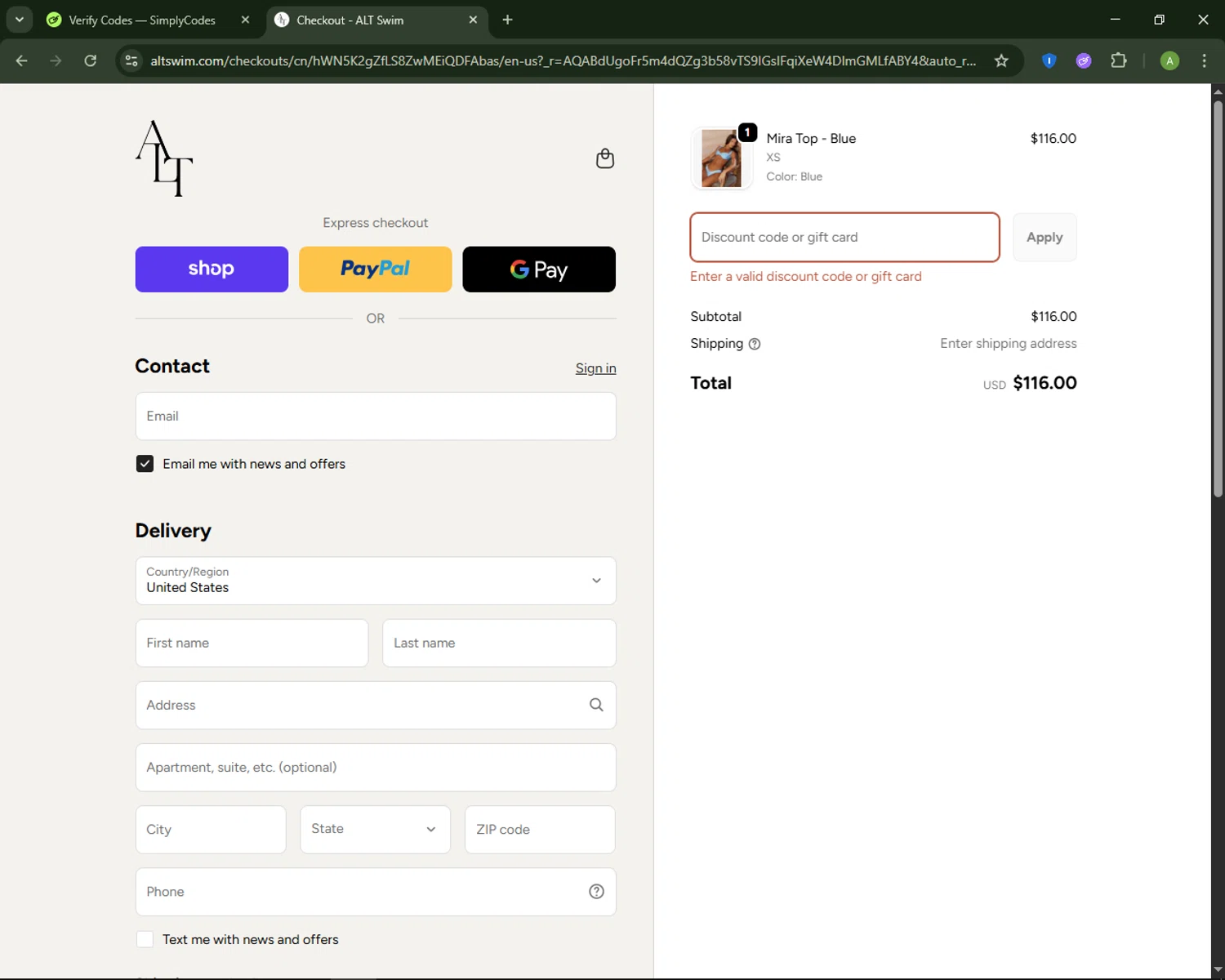Screen dimensions: 1225x980
Task: Select the Checkout - ALT Swim tab
Action: [x=376, y=20]
